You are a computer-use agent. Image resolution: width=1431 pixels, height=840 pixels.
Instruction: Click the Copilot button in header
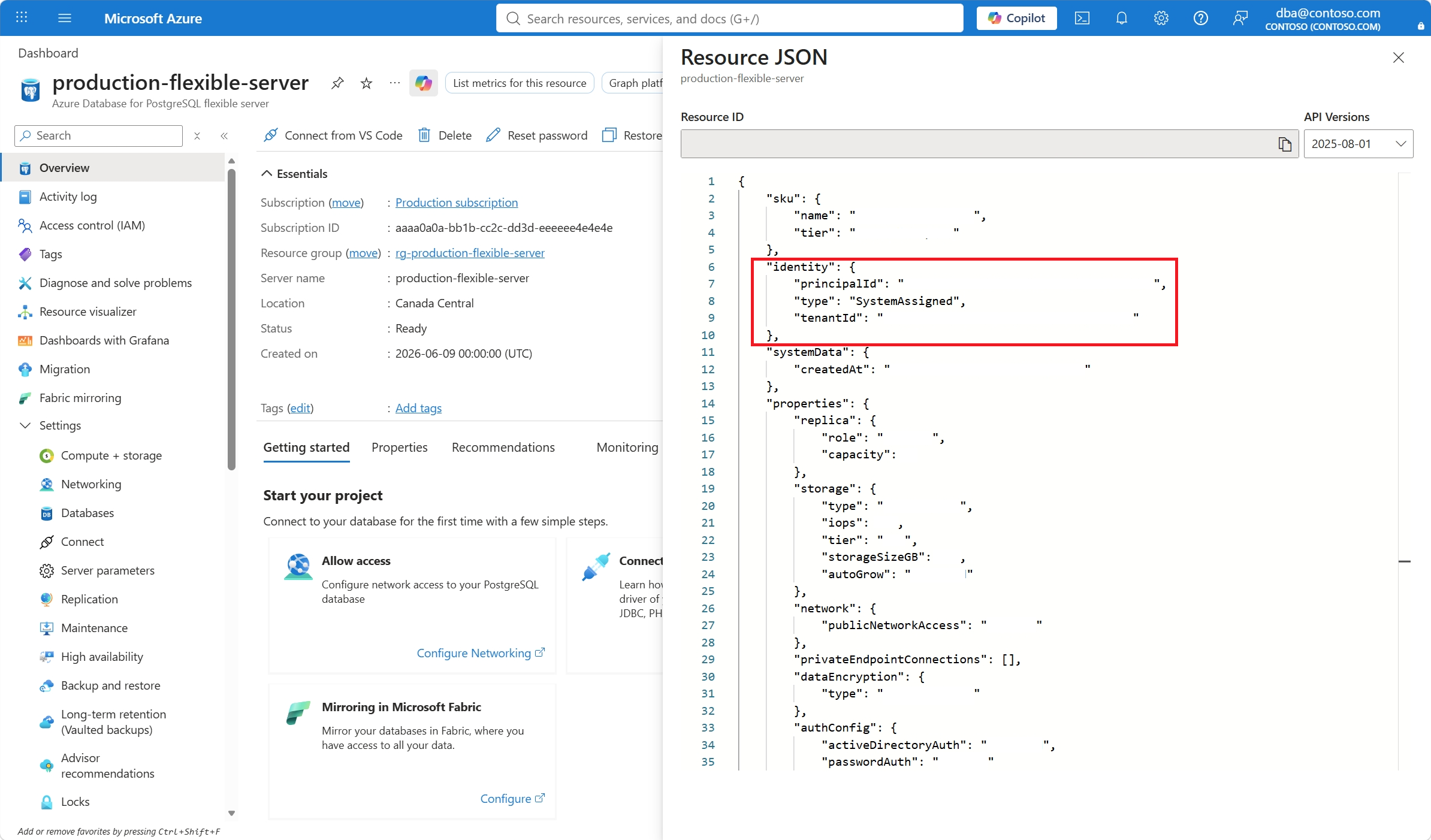1017,18
